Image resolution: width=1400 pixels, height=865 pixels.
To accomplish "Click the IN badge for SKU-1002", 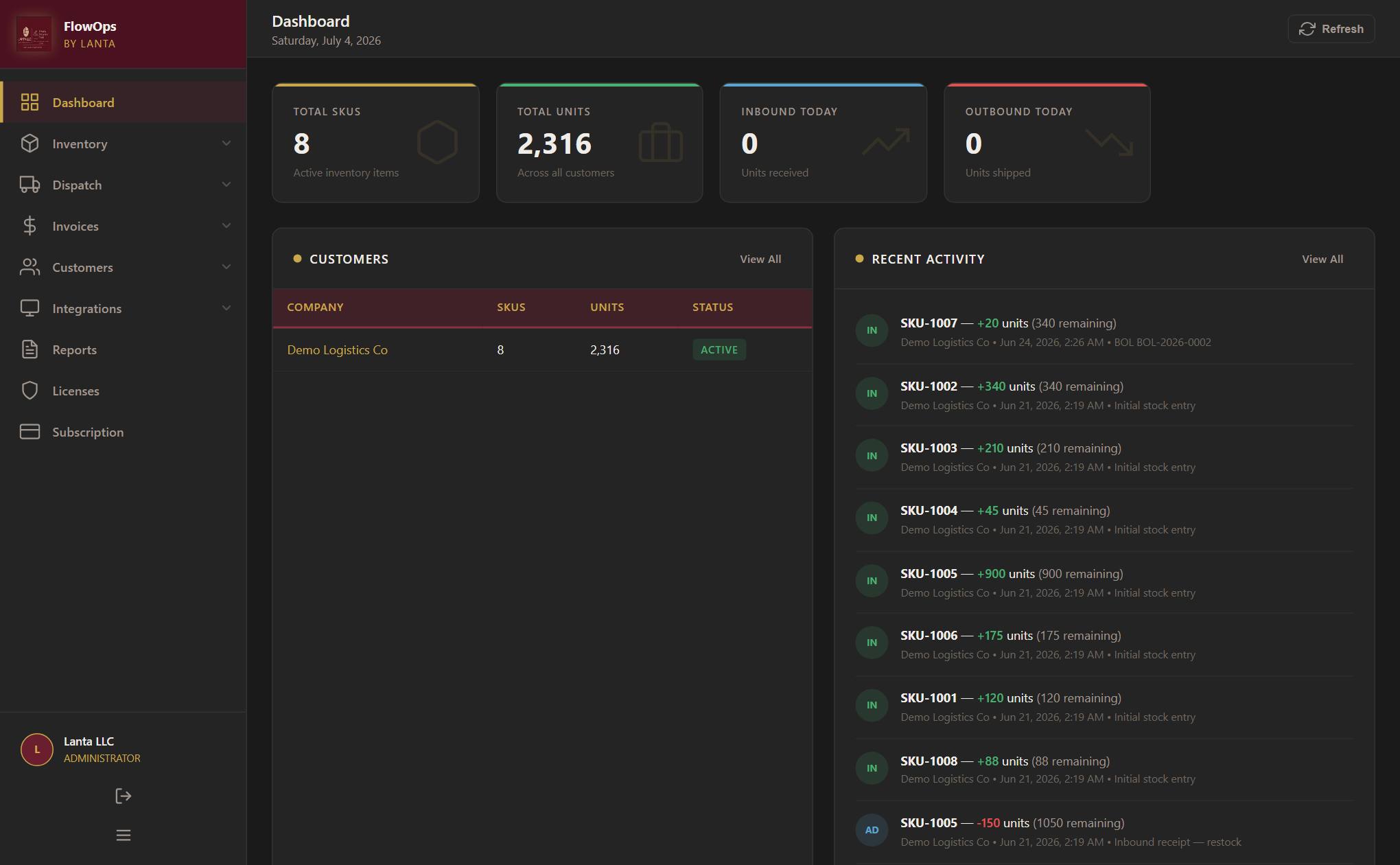I will click(x=872, y=393).
